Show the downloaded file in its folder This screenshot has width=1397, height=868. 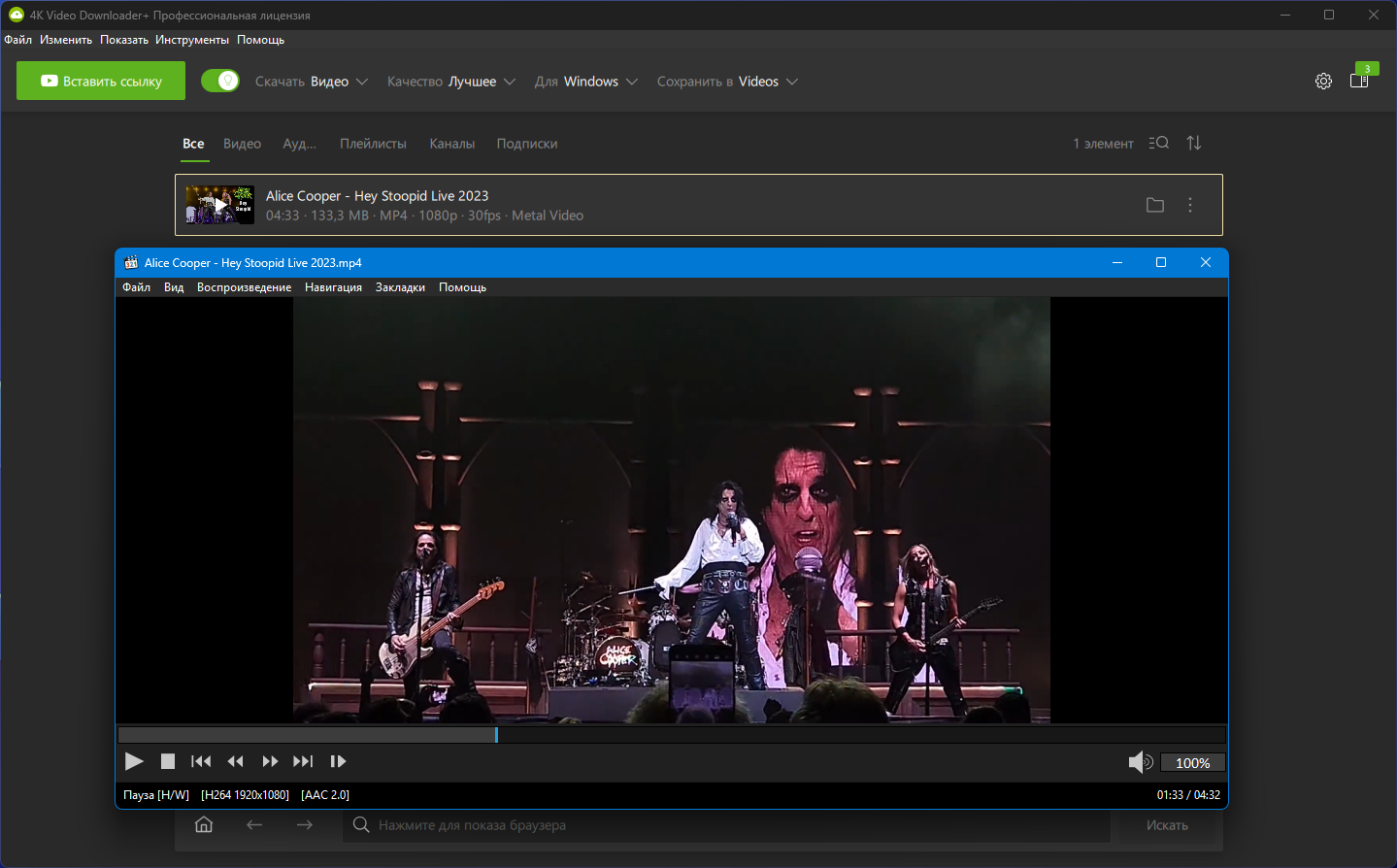(1154, 205)
